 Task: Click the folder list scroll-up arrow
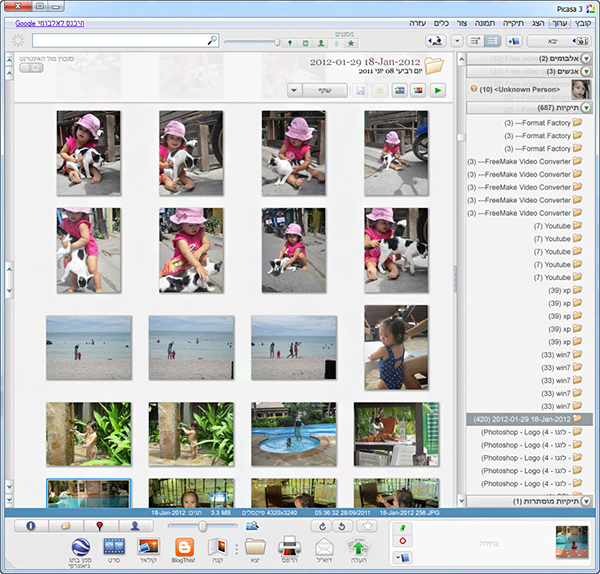(x=461, y=59)
